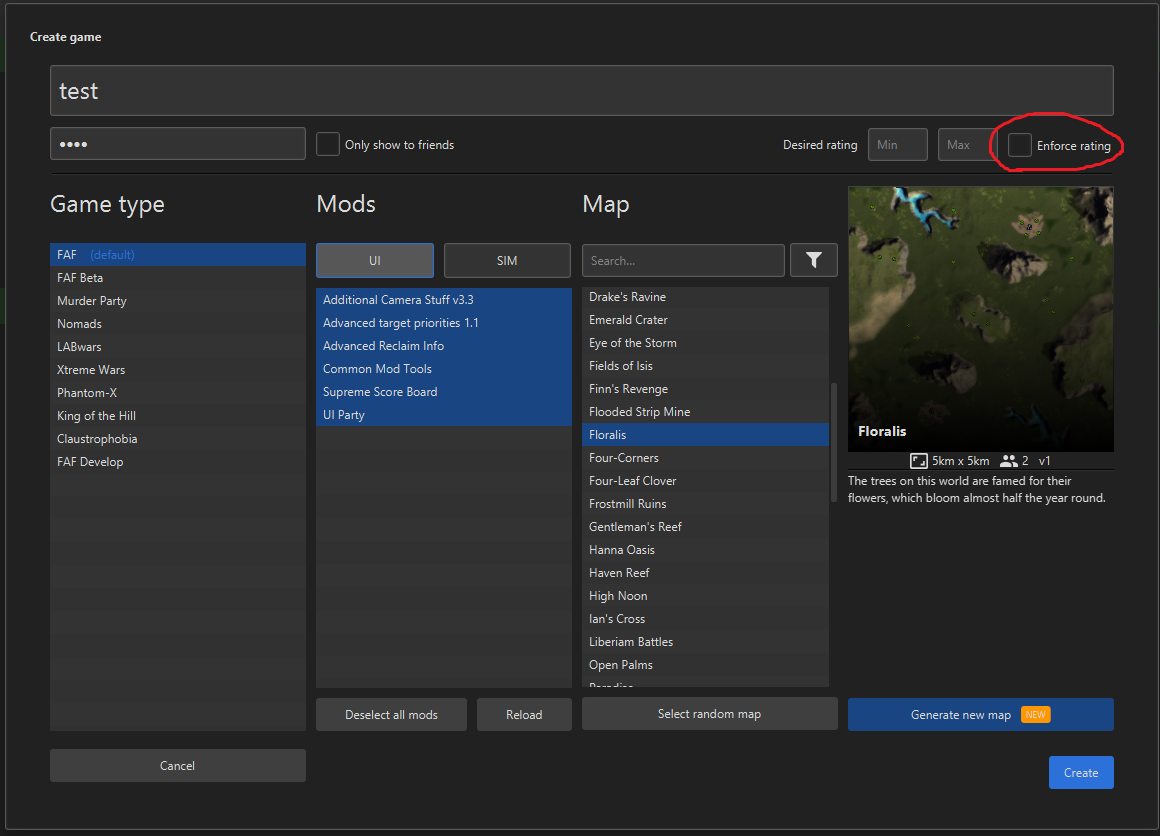The height and width of the screenshot is (836, 1160).
Task: Toggle Advanced target priorities 1.1 mod
Action: 444,323
